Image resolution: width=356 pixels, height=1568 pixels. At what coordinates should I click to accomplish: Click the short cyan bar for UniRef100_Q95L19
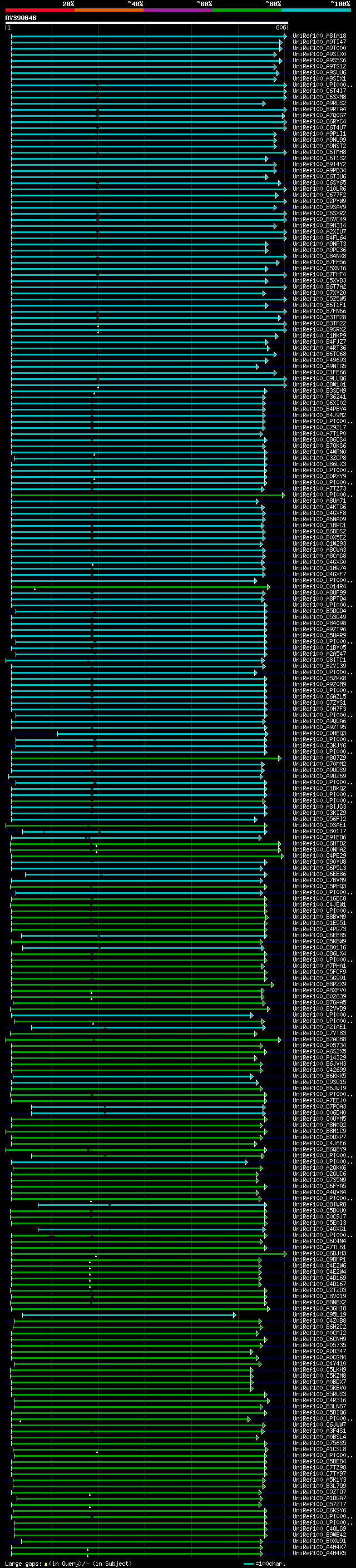pyautogui.click(x=129, y=1315)
